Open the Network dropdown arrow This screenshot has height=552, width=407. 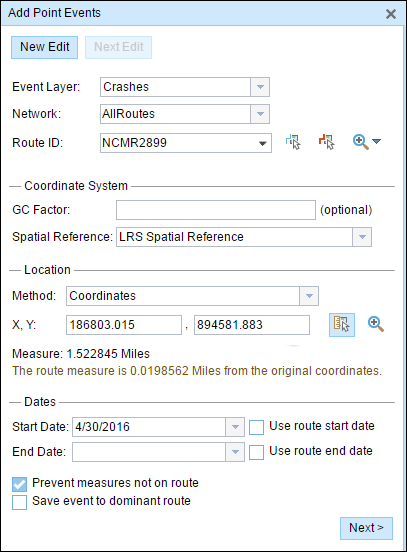coord(260,114)
